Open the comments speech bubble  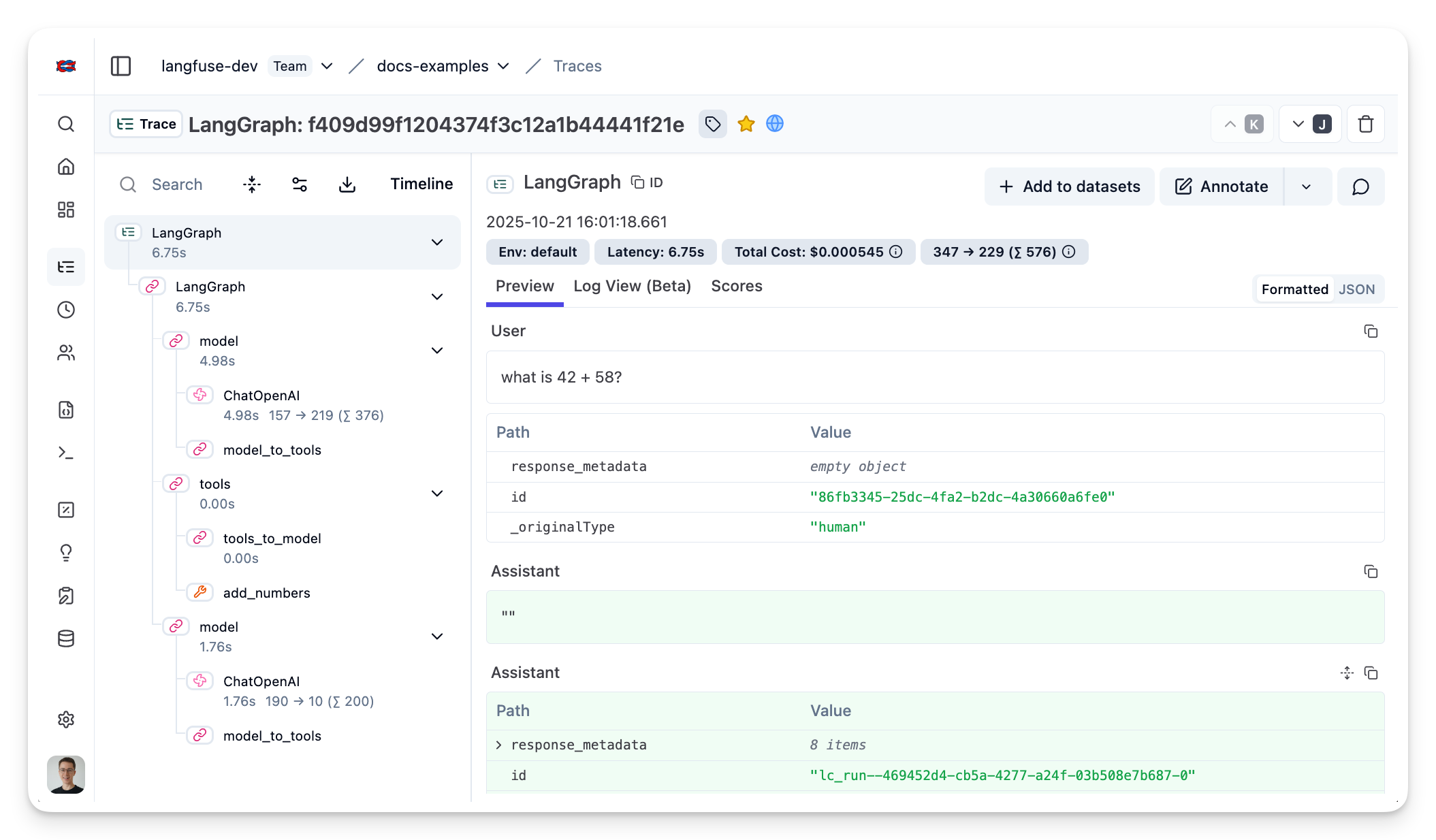click(x=1360, y=187)
